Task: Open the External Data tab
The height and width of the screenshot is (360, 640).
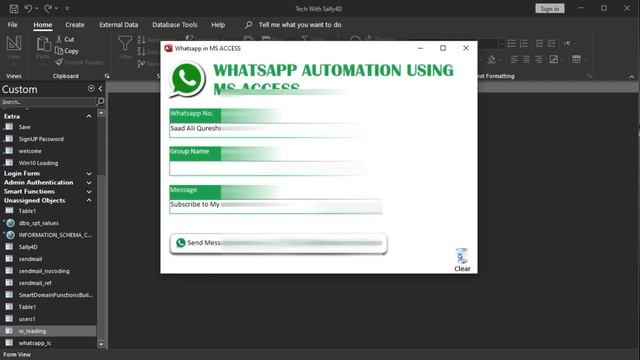Action: (118, 25)
